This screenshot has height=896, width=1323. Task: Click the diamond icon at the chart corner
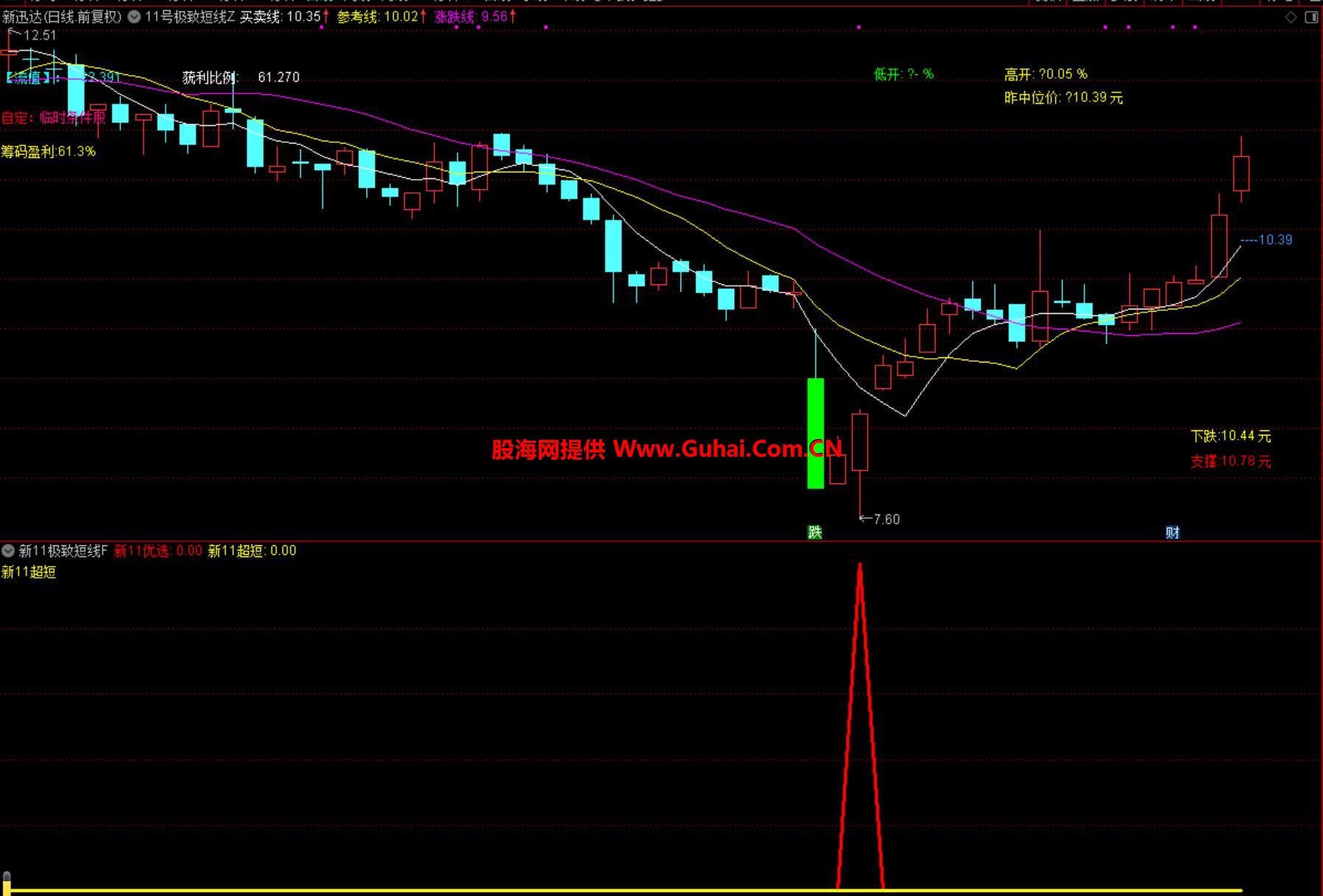1291,17
